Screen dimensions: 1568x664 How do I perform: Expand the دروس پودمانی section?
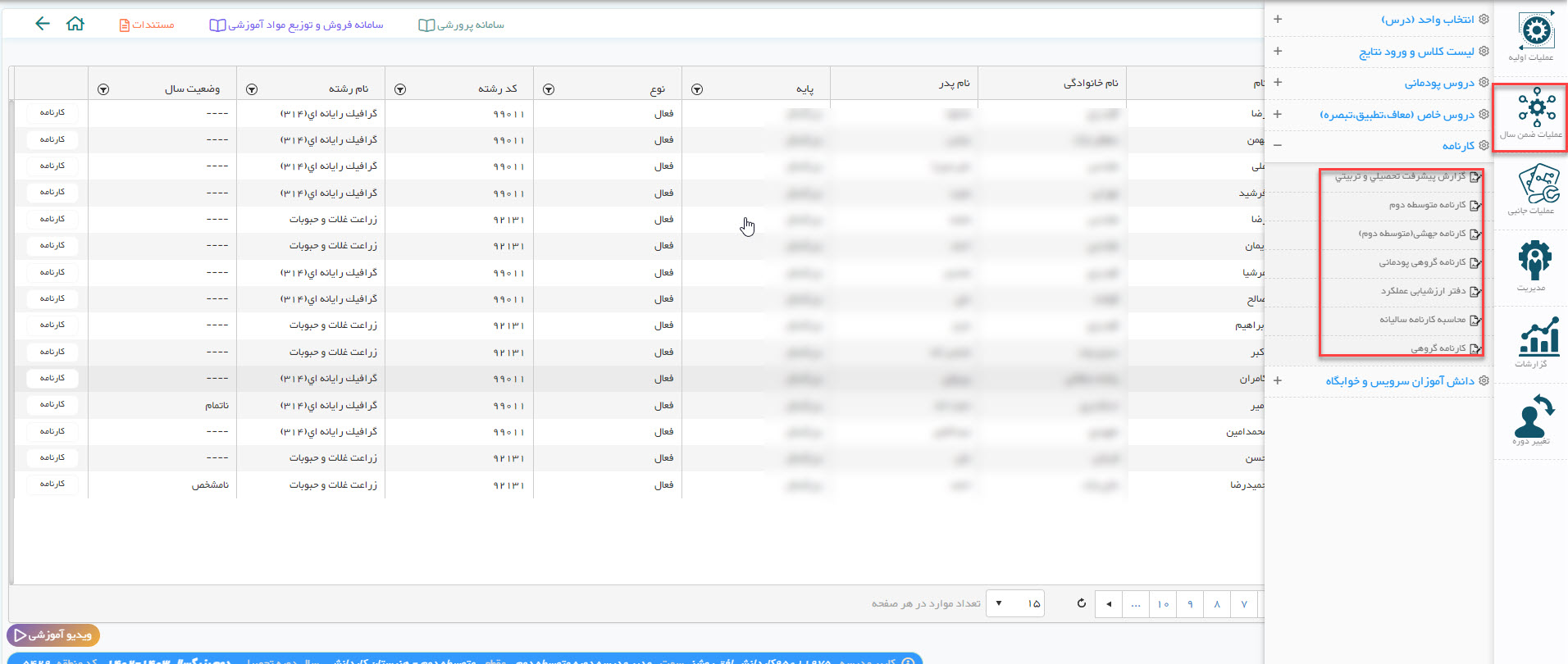point(1278,82)
